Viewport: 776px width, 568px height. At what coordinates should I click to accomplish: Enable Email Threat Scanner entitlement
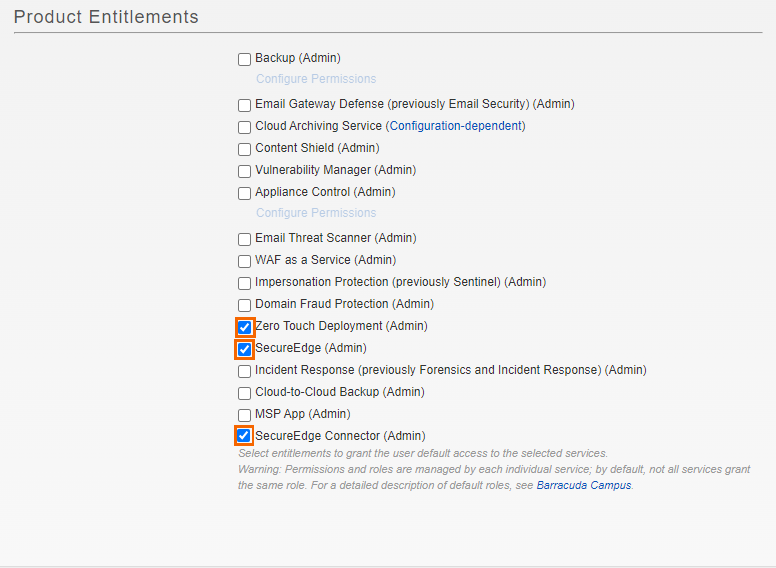pyautogui.click(x=244, y=239)
